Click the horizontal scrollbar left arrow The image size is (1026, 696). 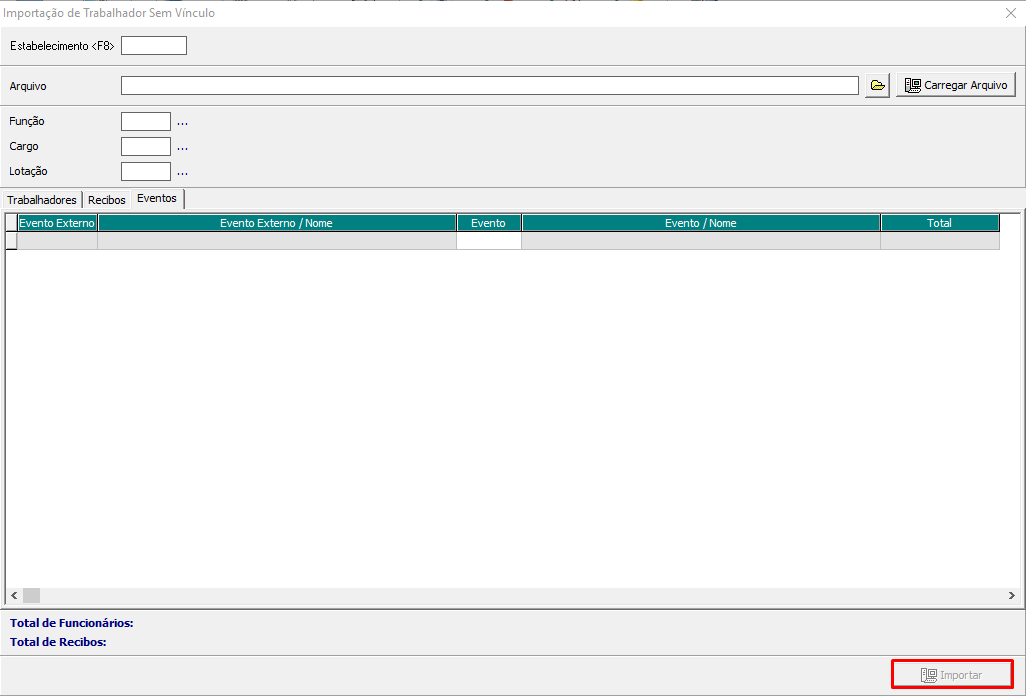tap(13, 596)
